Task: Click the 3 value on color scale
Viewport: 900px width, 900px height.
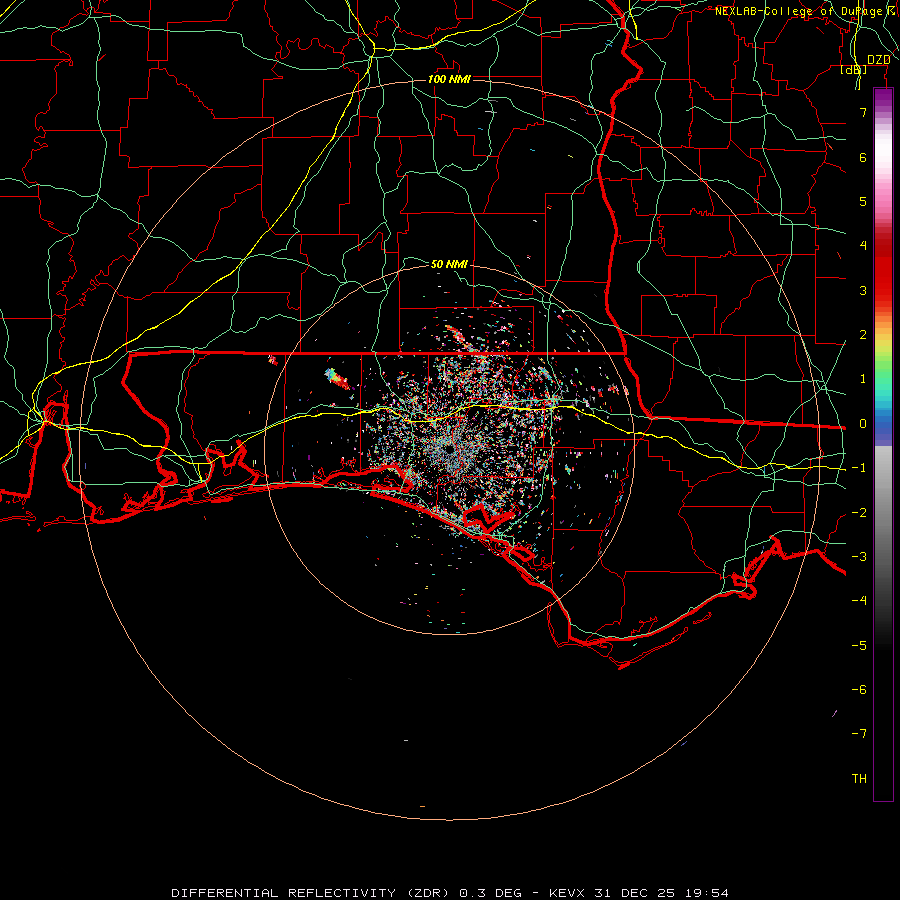Action: coord(863,290)
